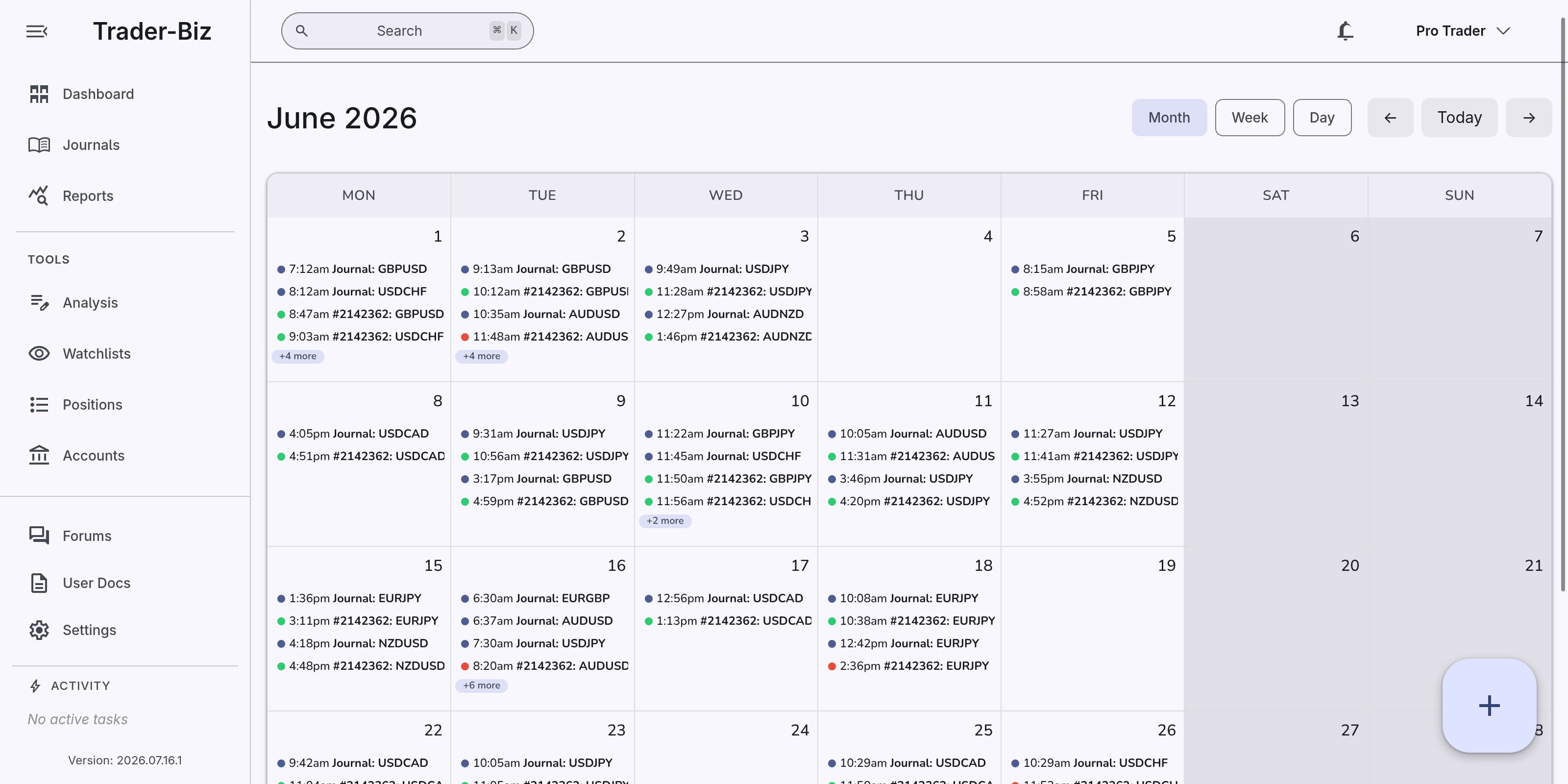
Task: Open 12:56pm Journal: USDCAD event
Action: [x=726, y=598]
